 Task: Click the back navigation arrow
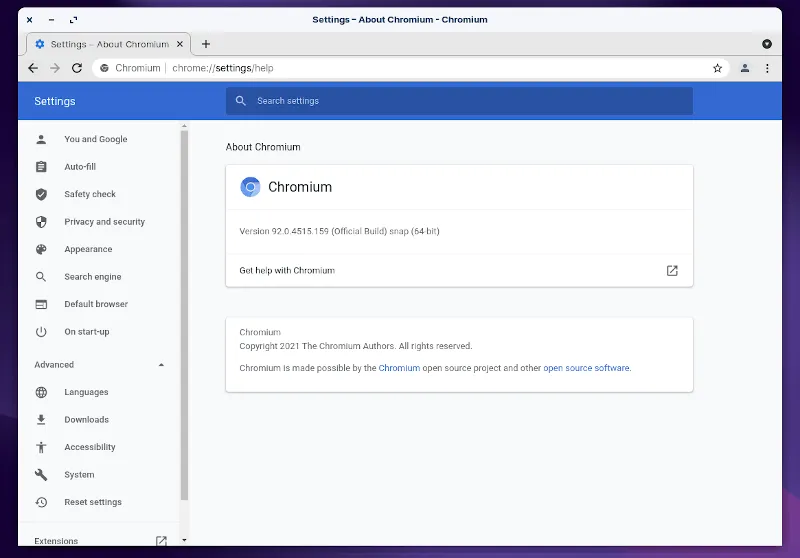coord(33,68)
